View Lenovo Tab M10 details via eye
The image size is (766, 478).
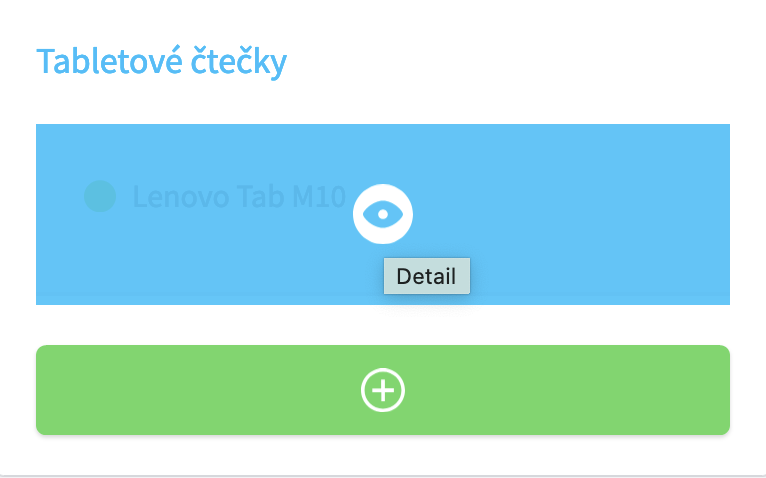383,214
